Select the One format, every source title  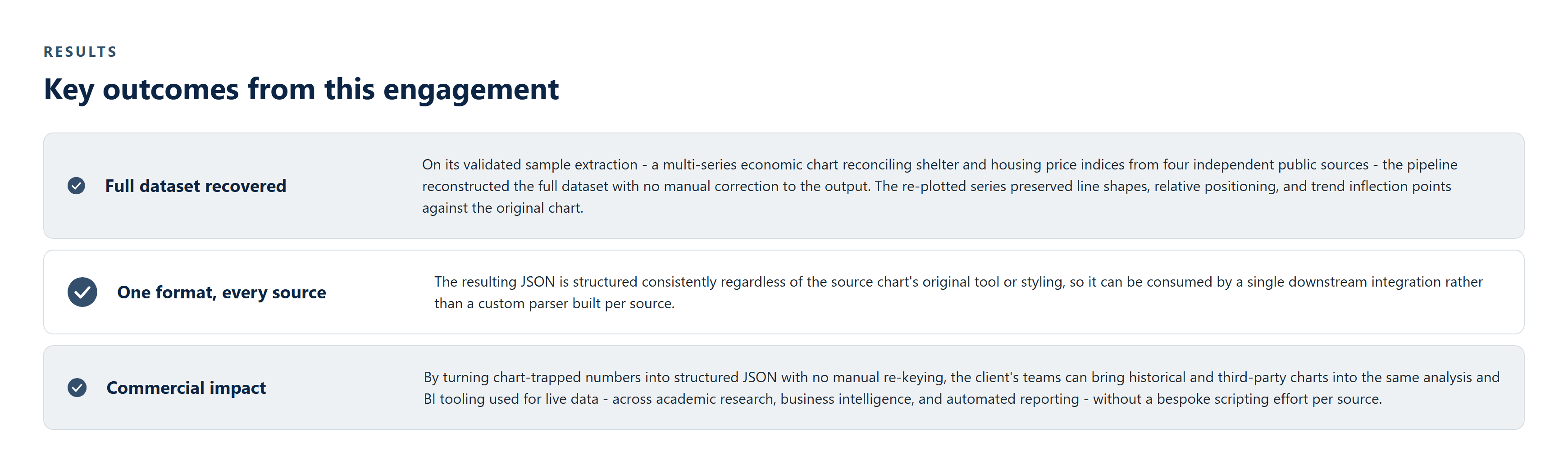pos(222,292)
